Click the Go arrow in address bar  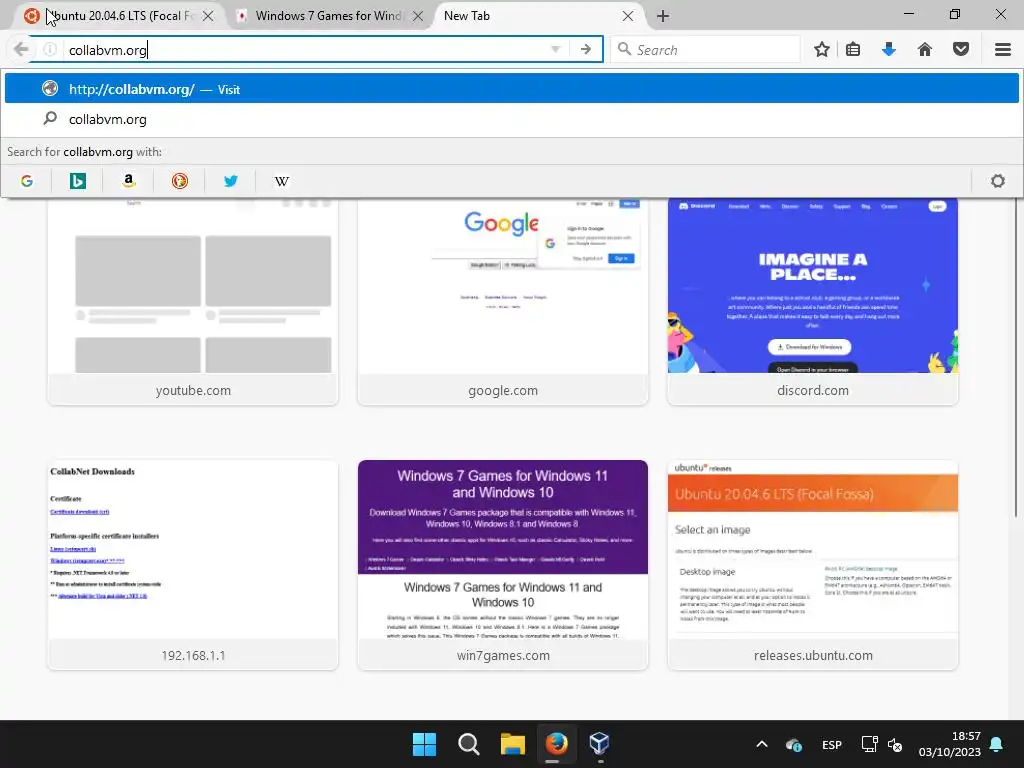pos(586,49)
